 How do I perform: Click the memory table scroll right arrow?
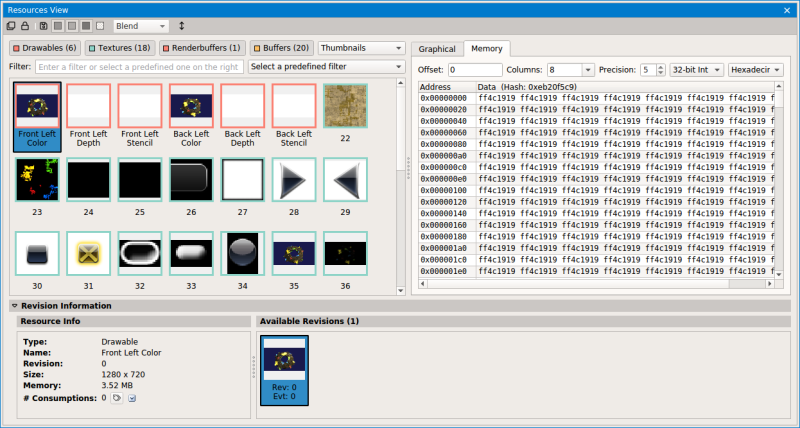pos(769,284)
